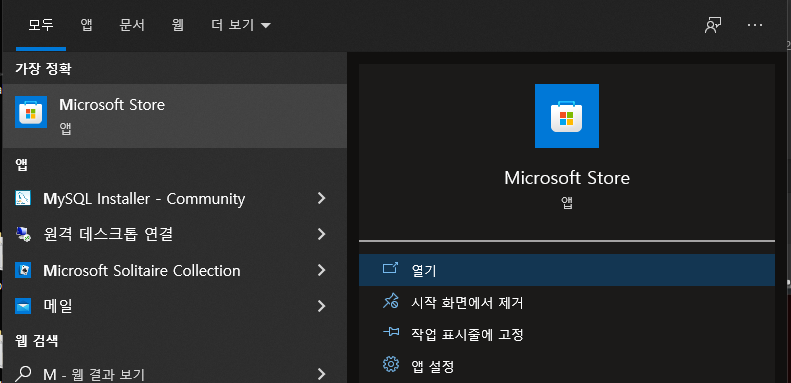
Task: Expand MySQL Installer - Community chevron
Action: tap(321, 198)
